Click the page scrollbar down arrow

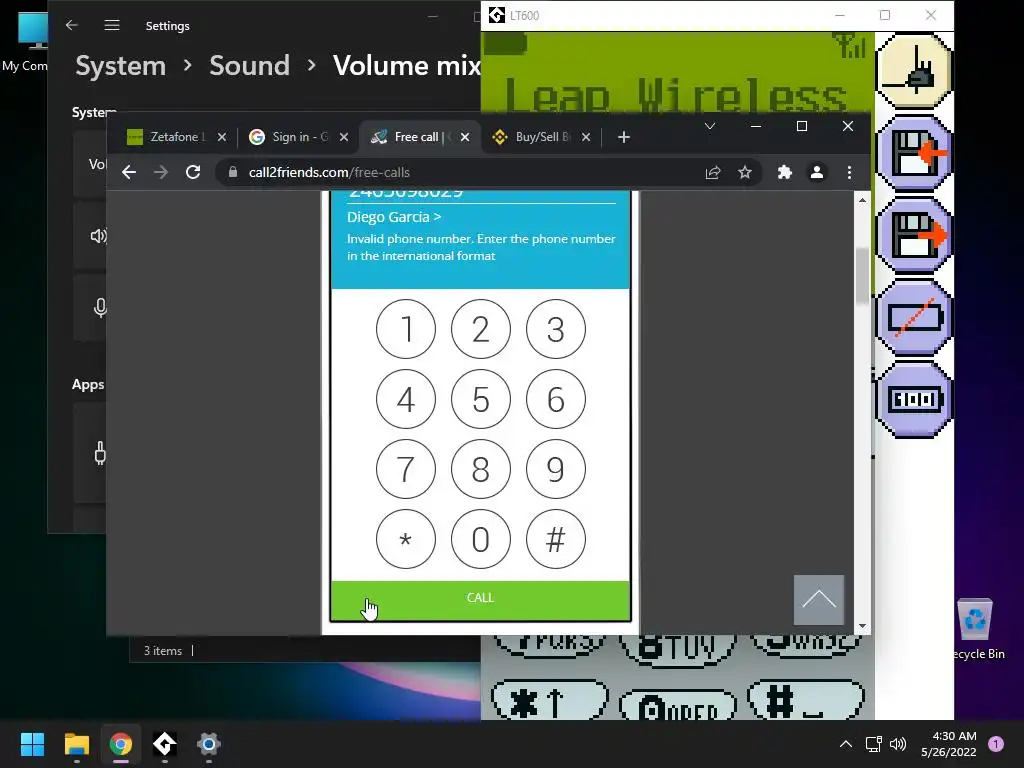pos(862,626)
